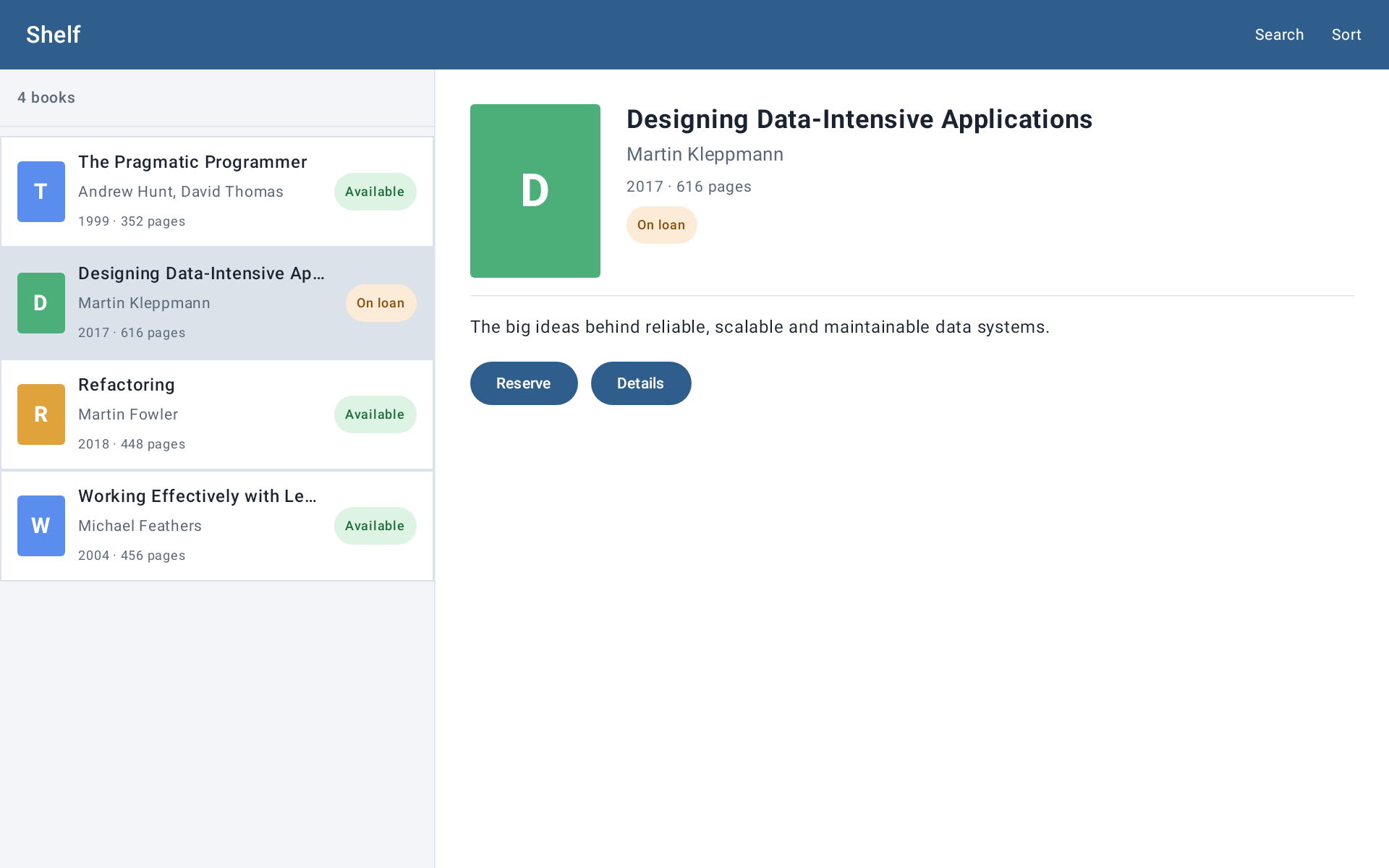Image resolution: width=1389 pixels, height=868 pixels.
Task: Click the 4 books count label
Action: pos(46,98)
